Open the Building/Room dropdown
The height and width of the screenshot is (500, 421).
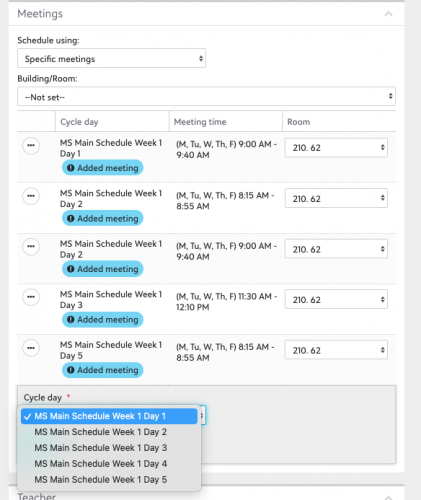click(x=206, y=97)
